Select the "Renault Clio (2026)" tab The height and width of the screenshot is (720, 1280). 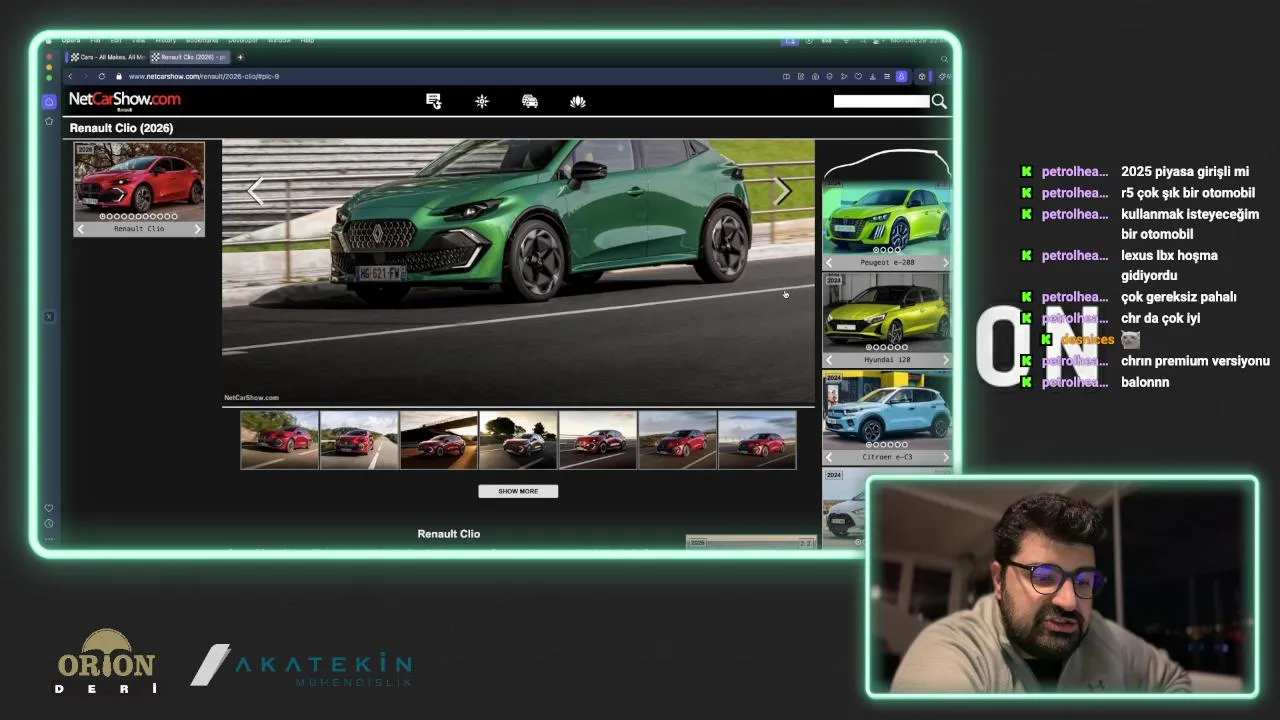pyautogui.click(x=189, y=57)
